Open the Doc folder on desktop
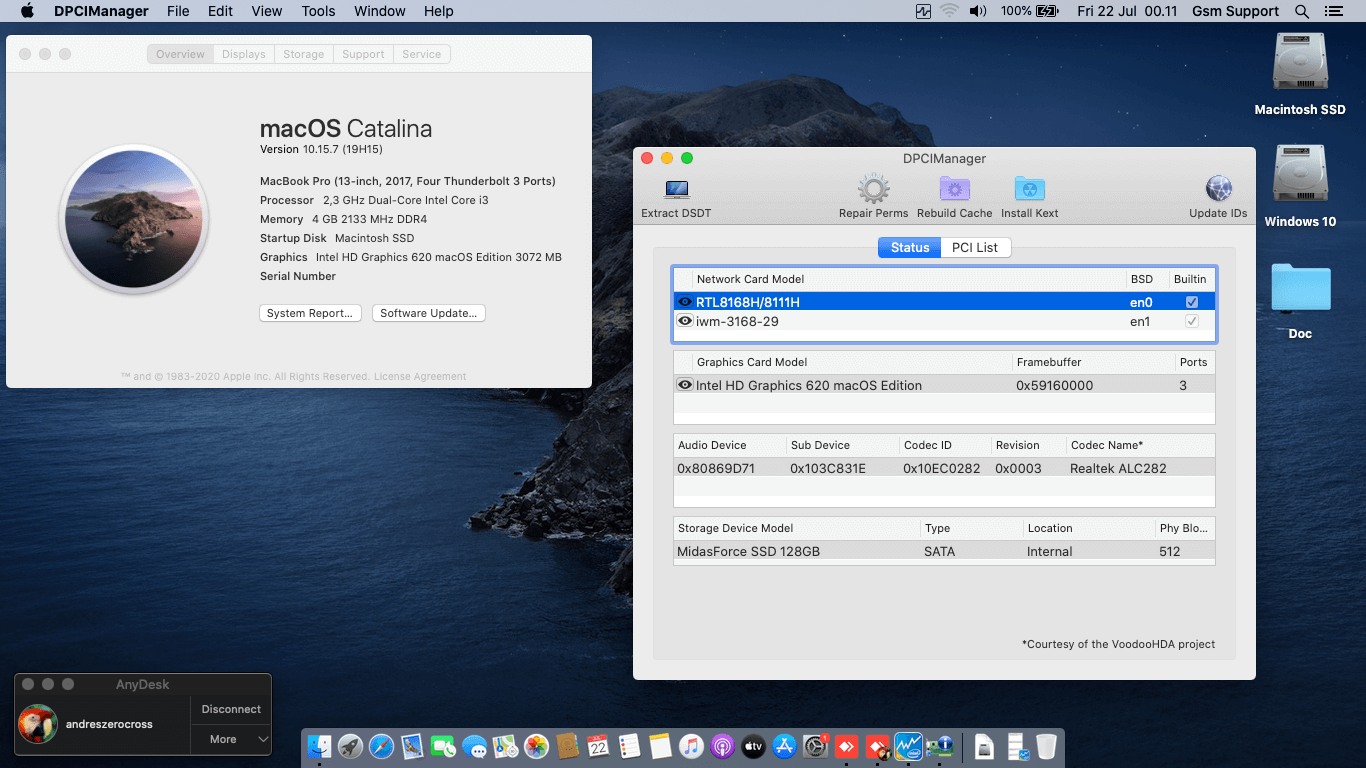Screen dimensions: 1366x768 pyautogui.click(x=1300, y=289)
